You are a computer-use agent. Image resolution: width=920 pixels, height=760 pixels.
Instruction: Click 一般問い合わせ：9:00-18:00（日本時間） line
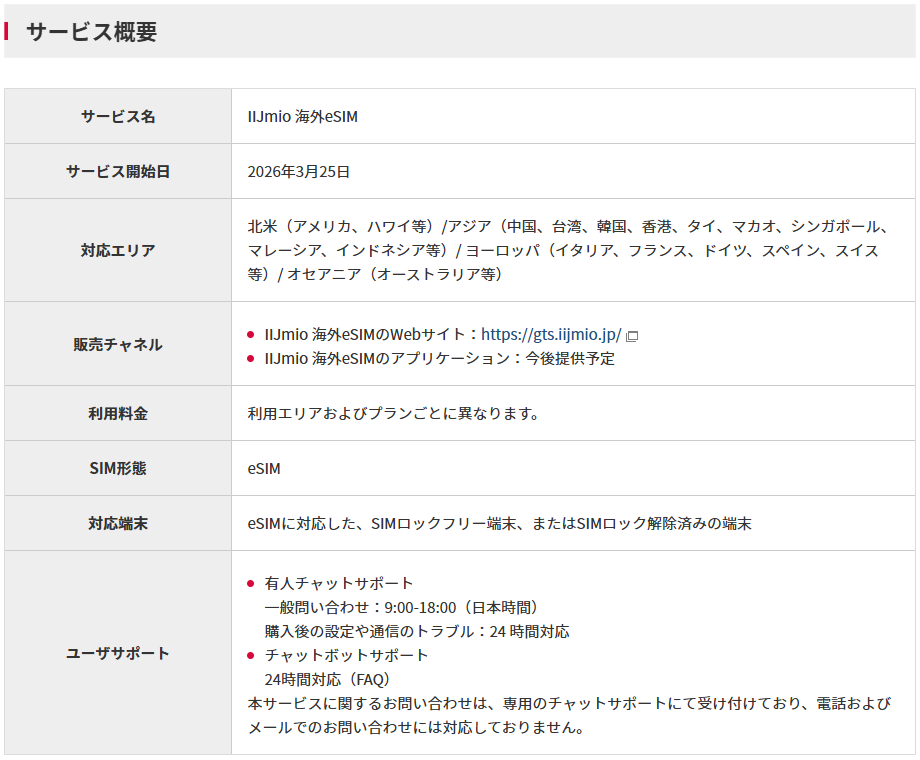(401, 607)
